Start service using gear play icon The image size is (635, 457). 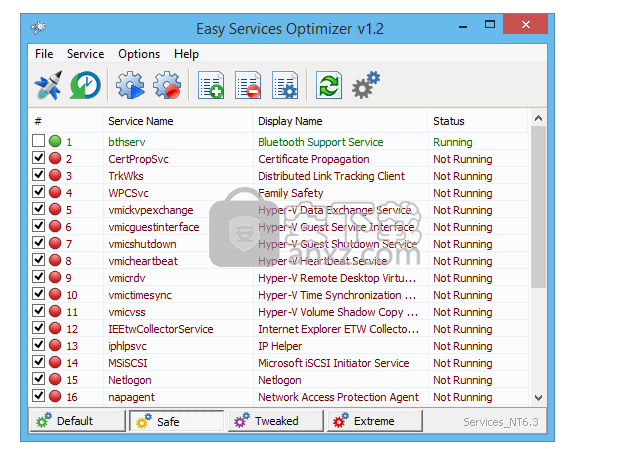[x=131, y=86]
